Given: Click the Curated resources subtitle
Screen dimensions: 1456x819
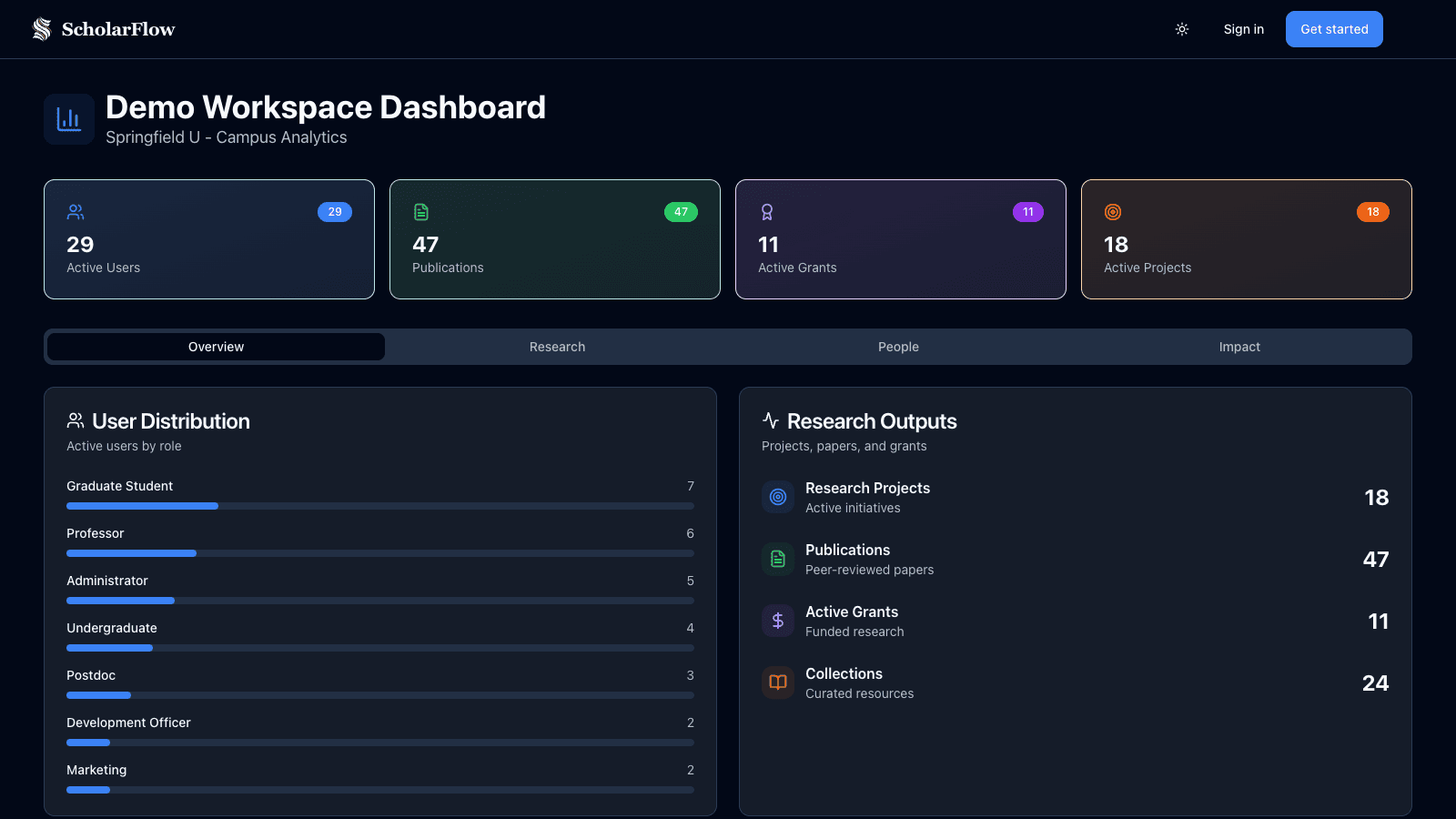Looking at the screenshot, I should coord(859,693).
